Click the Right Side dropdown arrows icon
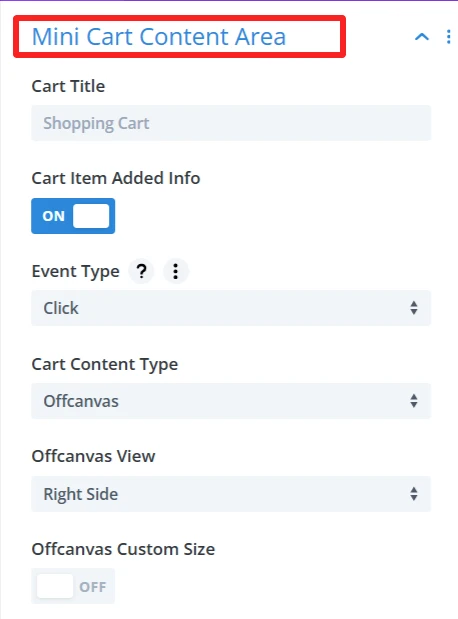 coord(414,494)
